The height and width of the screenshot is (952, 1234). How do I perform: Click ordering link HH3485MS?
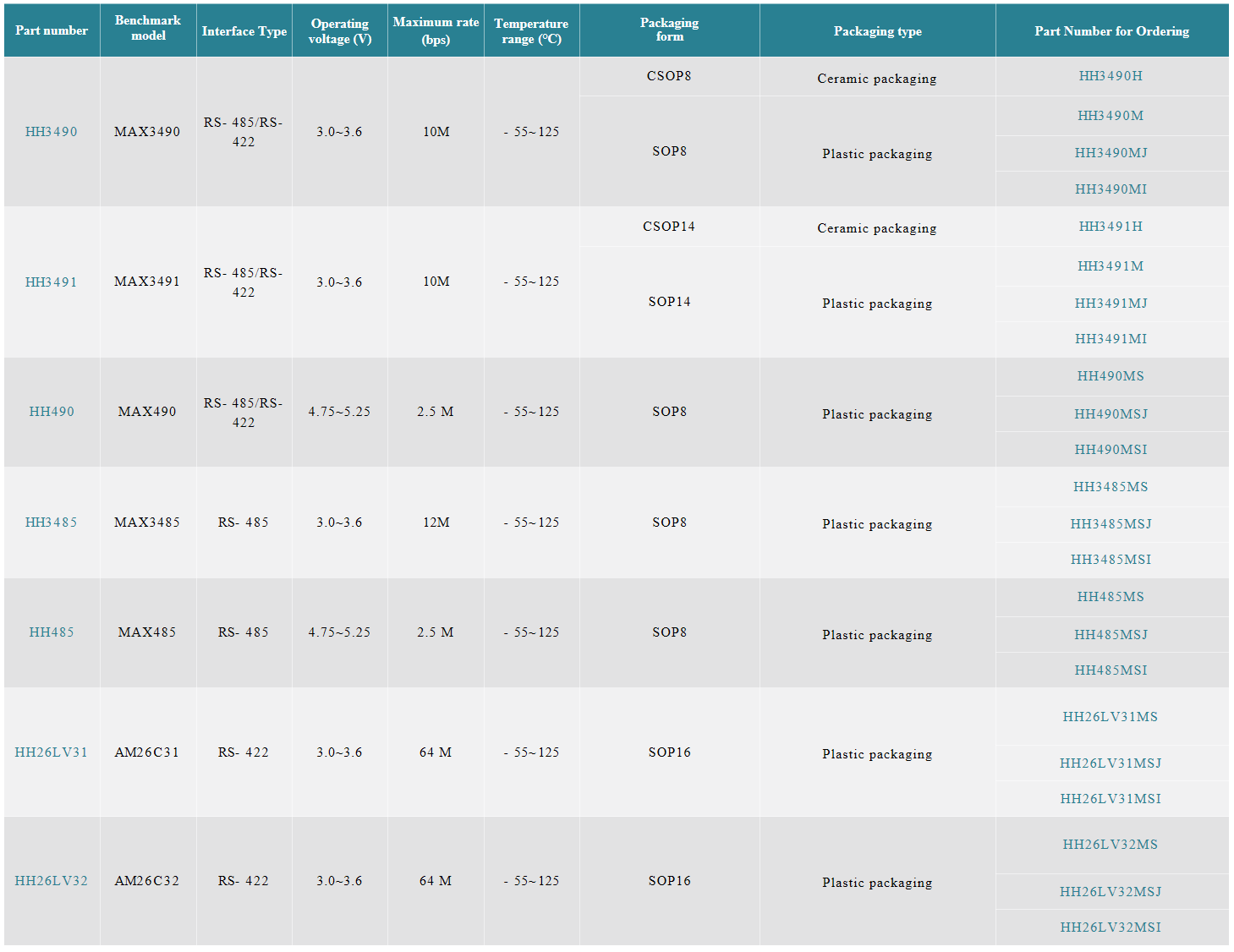click(1111, 487)
